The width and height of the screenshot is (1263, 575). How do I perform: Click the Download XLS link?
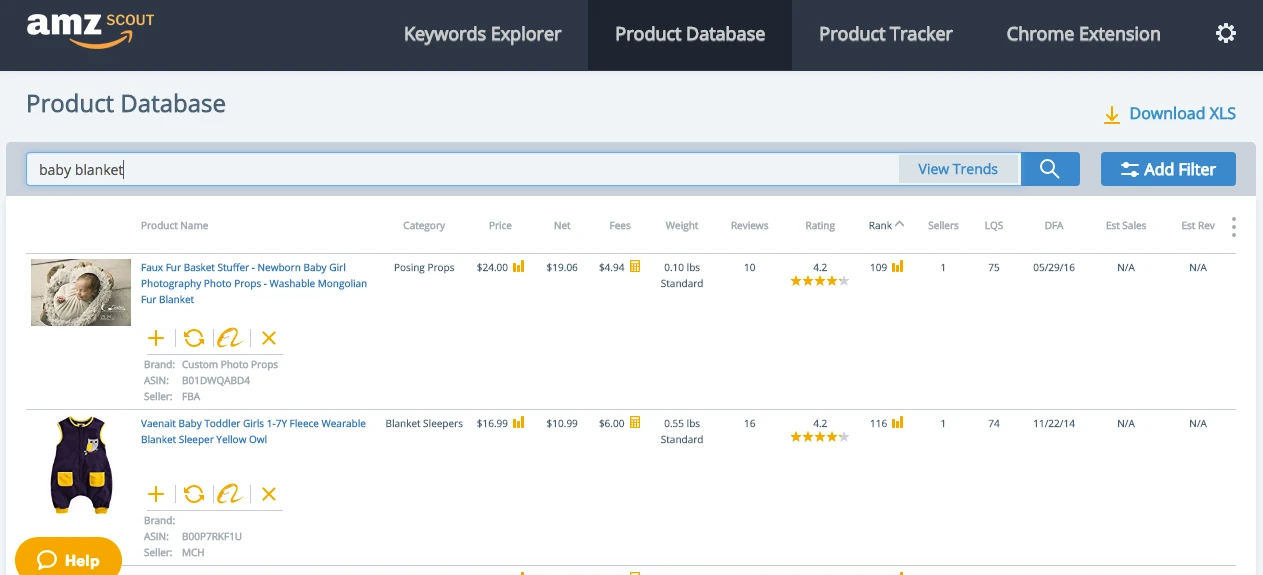tap(1182, 114)
